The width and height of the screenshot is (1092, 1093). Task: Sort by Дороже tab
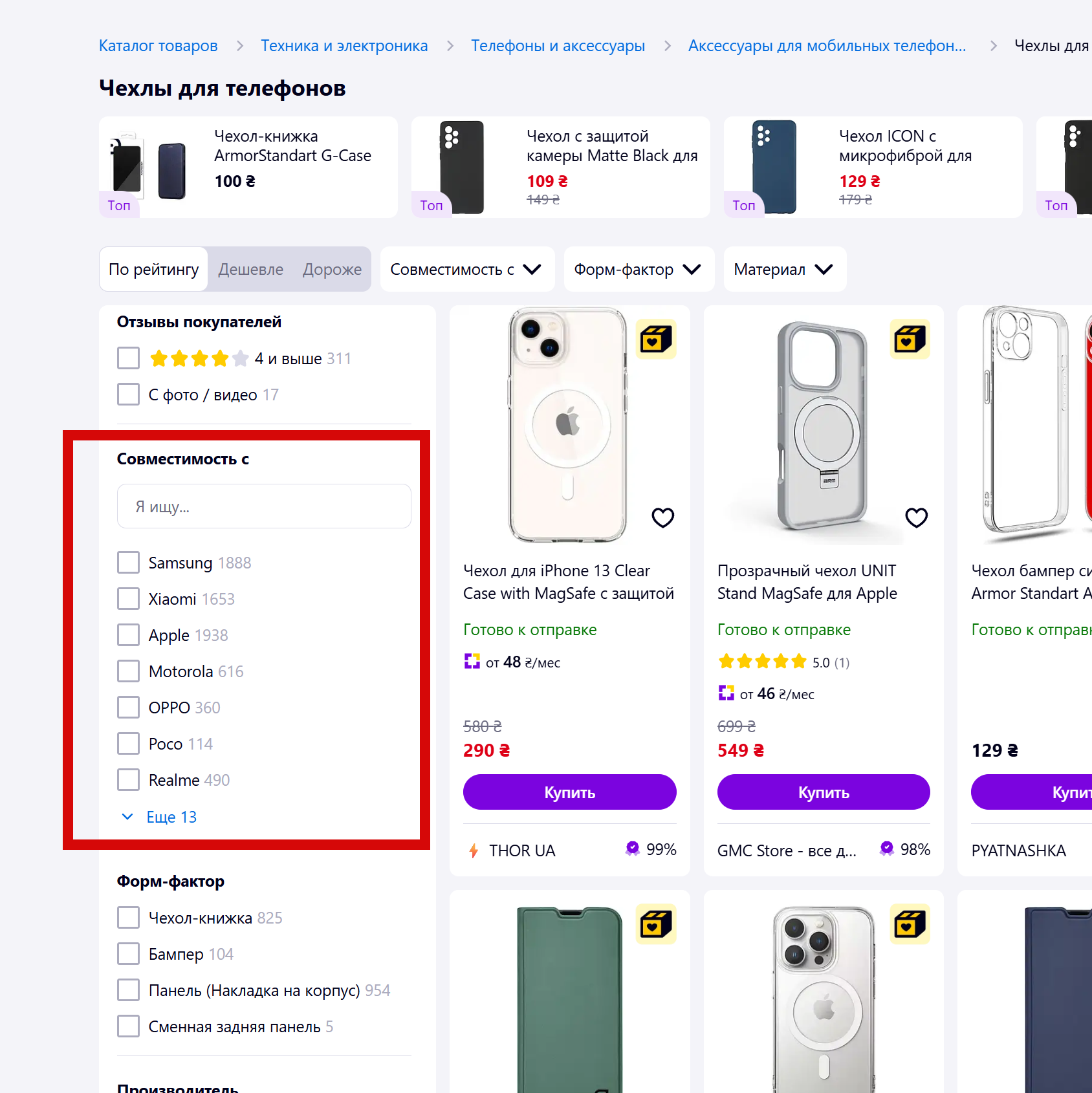tap(332, 269)
